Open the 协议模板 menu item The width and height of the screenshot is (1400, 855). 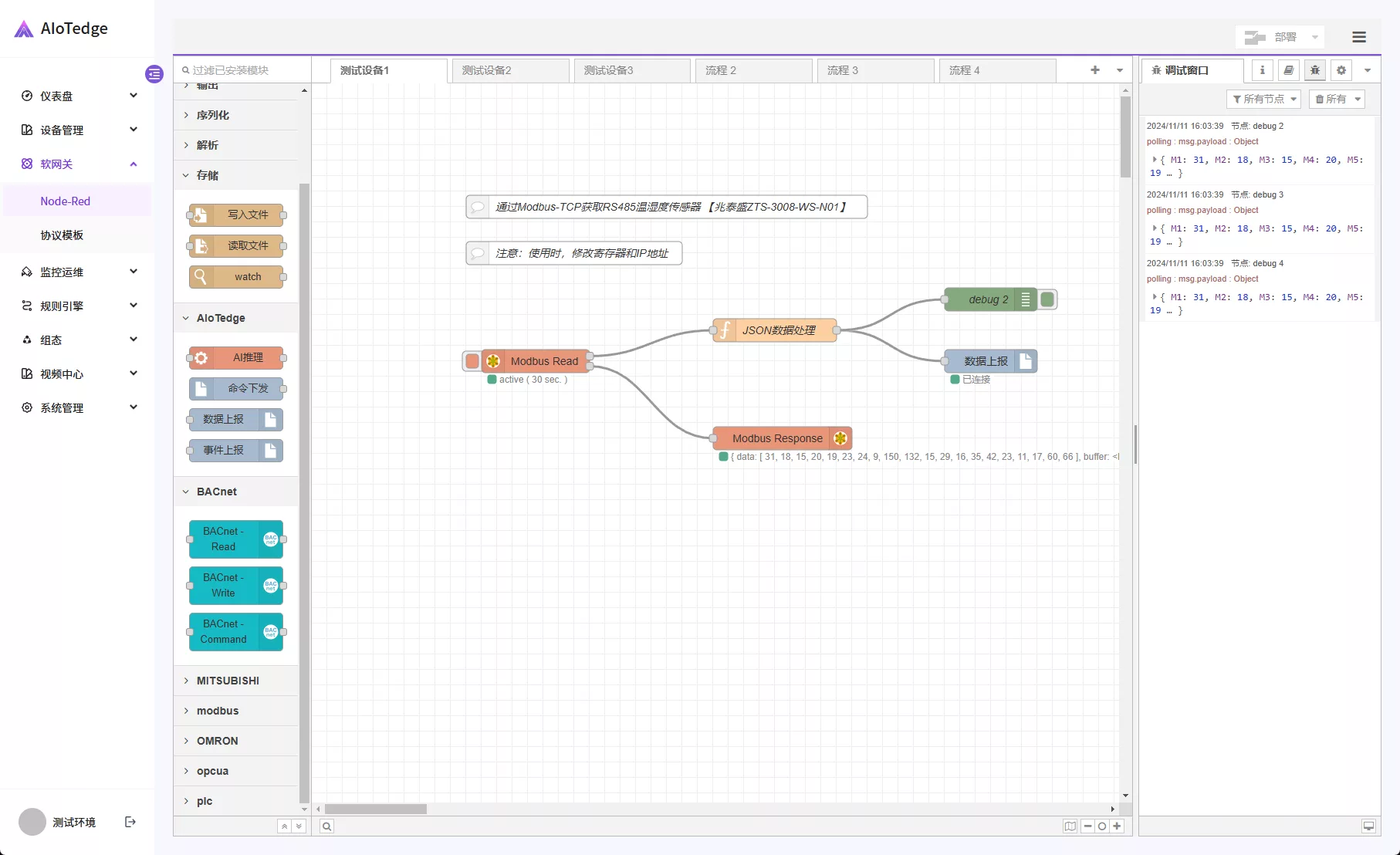click(x=62, y=235)
